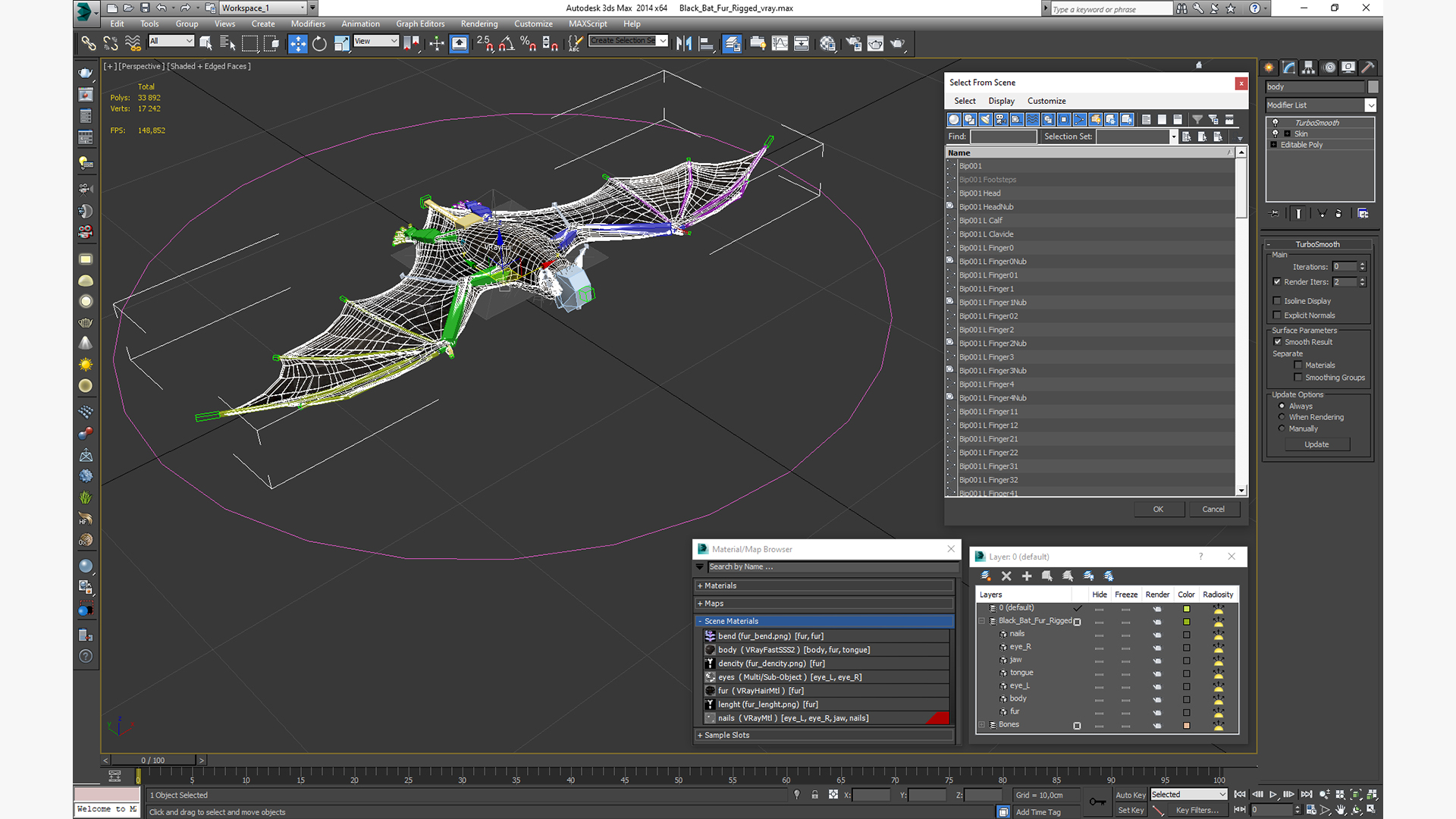The image size is (1456, 819).
Task: Click the TurboSmooth Update button
Action: click(x=1316, y=445)
